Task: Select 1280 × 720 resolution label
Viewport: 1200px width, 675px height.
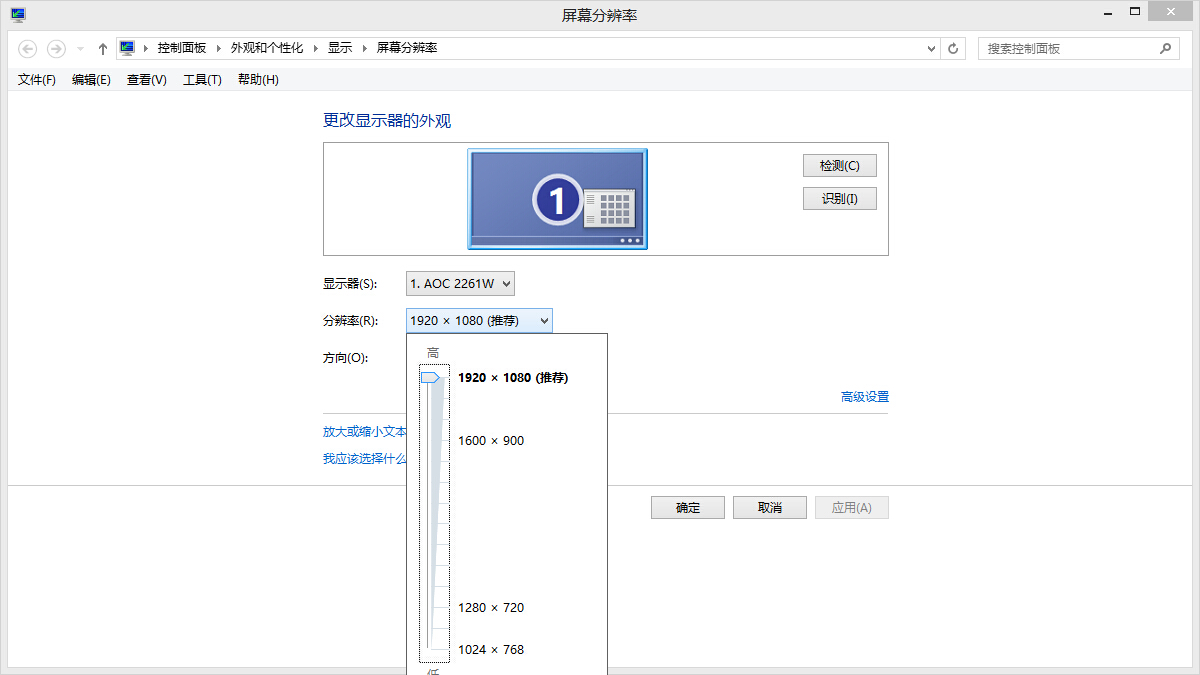Action: pos(491,608)
